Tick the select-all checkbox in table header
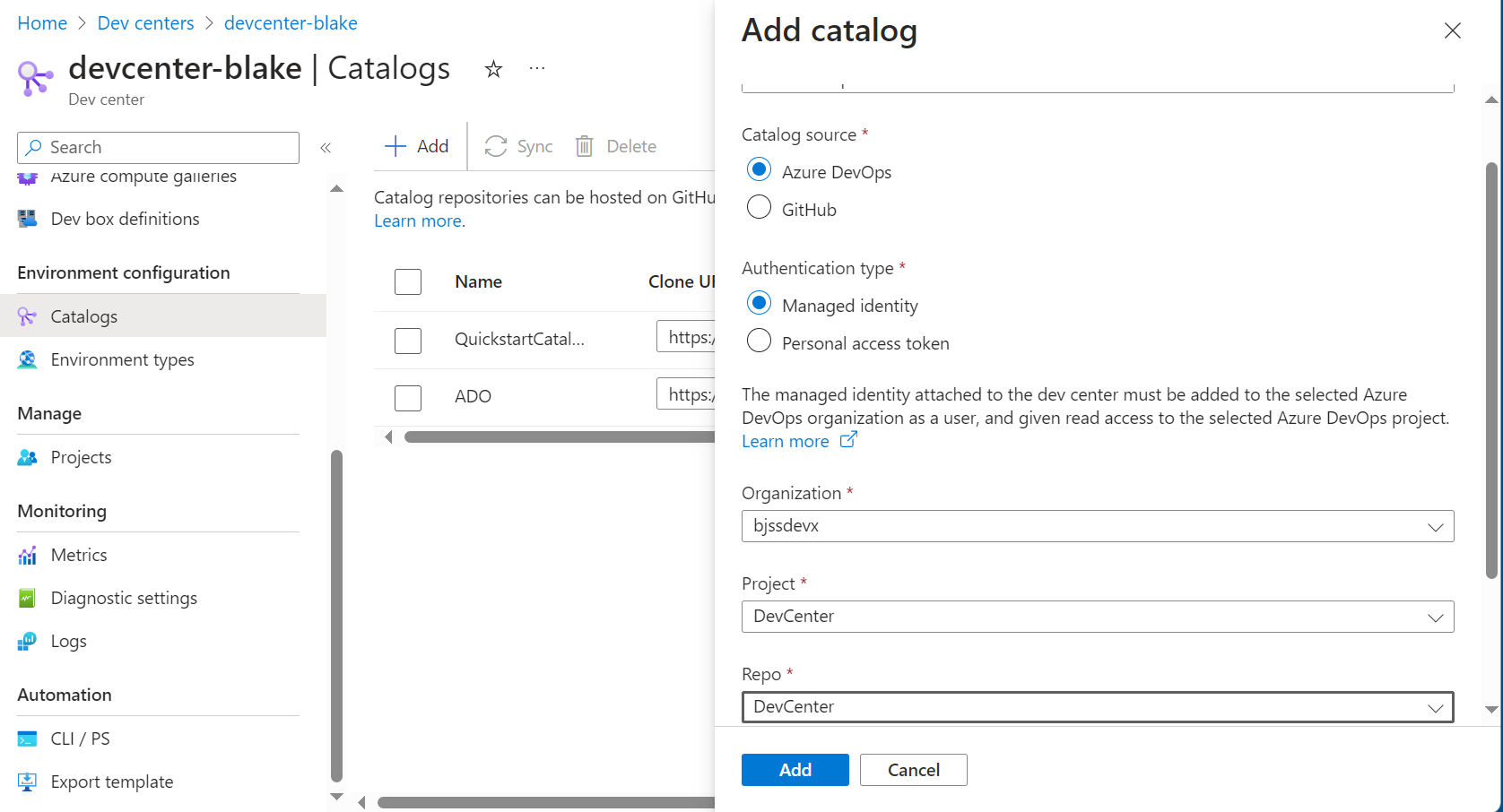This screenshot has height=812, width=1503. coord(408,281)
